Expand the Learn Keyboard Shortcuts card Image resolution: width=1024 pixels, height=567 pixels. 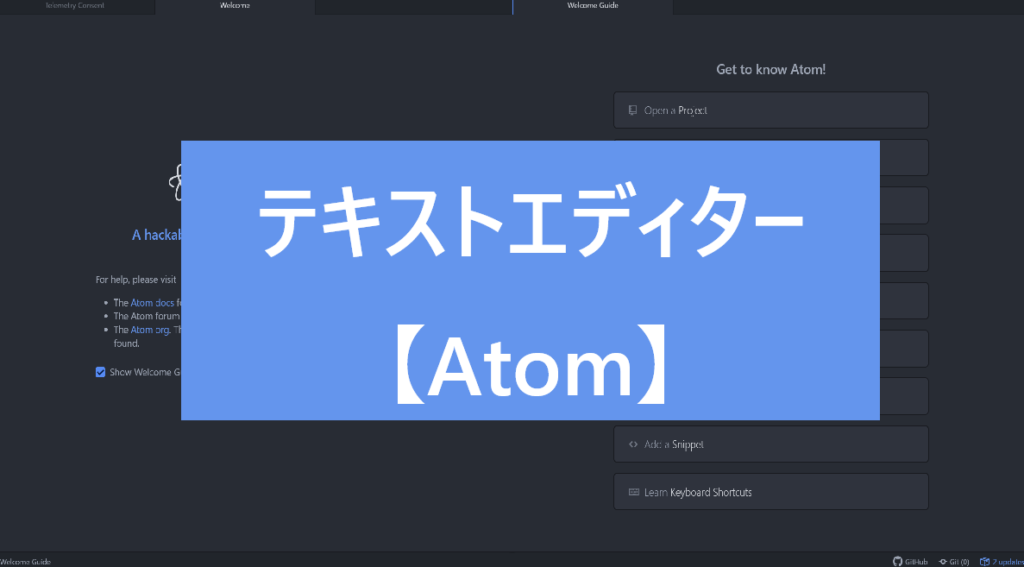click(771, 492)
